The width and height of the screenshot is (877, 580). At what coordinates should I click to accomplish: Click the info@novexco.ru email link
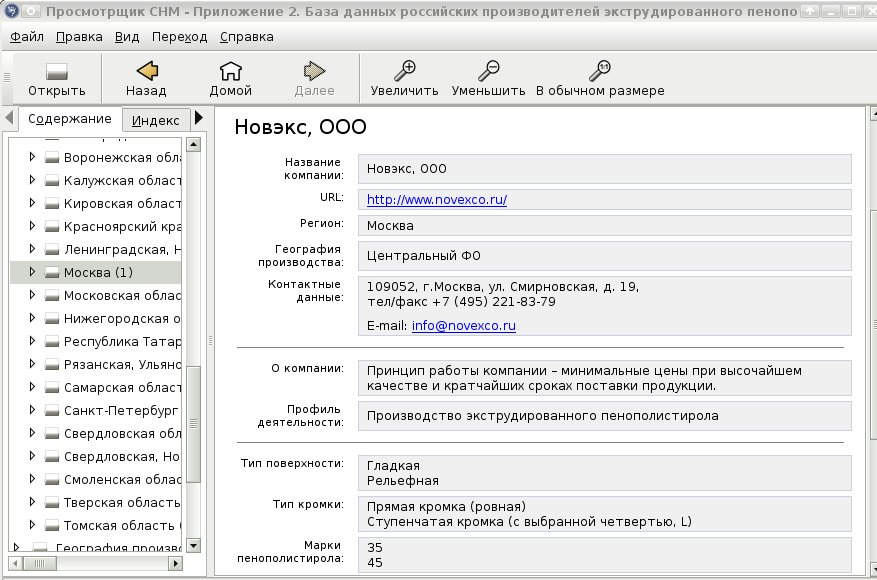point(464,326)
